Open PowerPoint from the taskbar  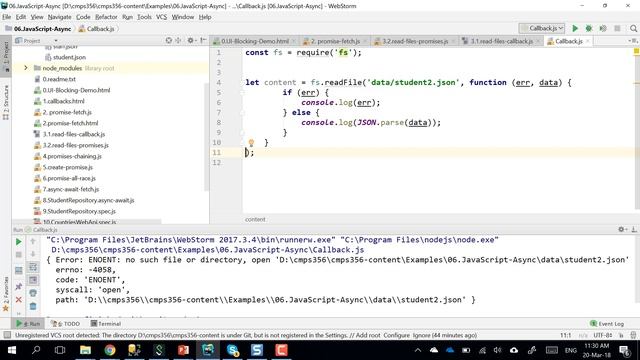coord(183,350)
